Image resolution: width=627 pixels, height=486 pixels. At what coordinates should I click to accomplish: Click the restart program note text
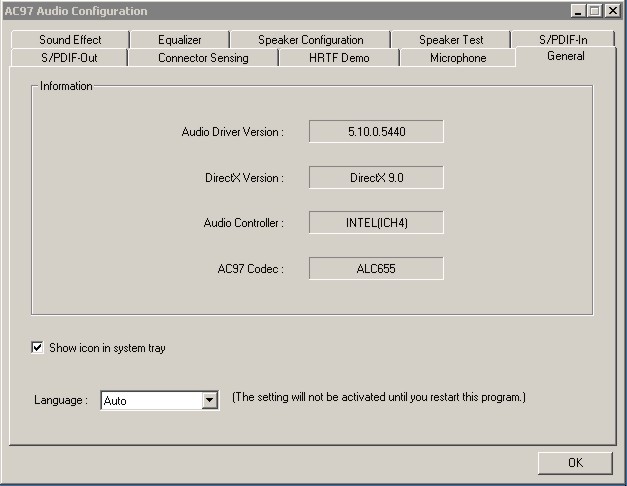click(379, 397)
